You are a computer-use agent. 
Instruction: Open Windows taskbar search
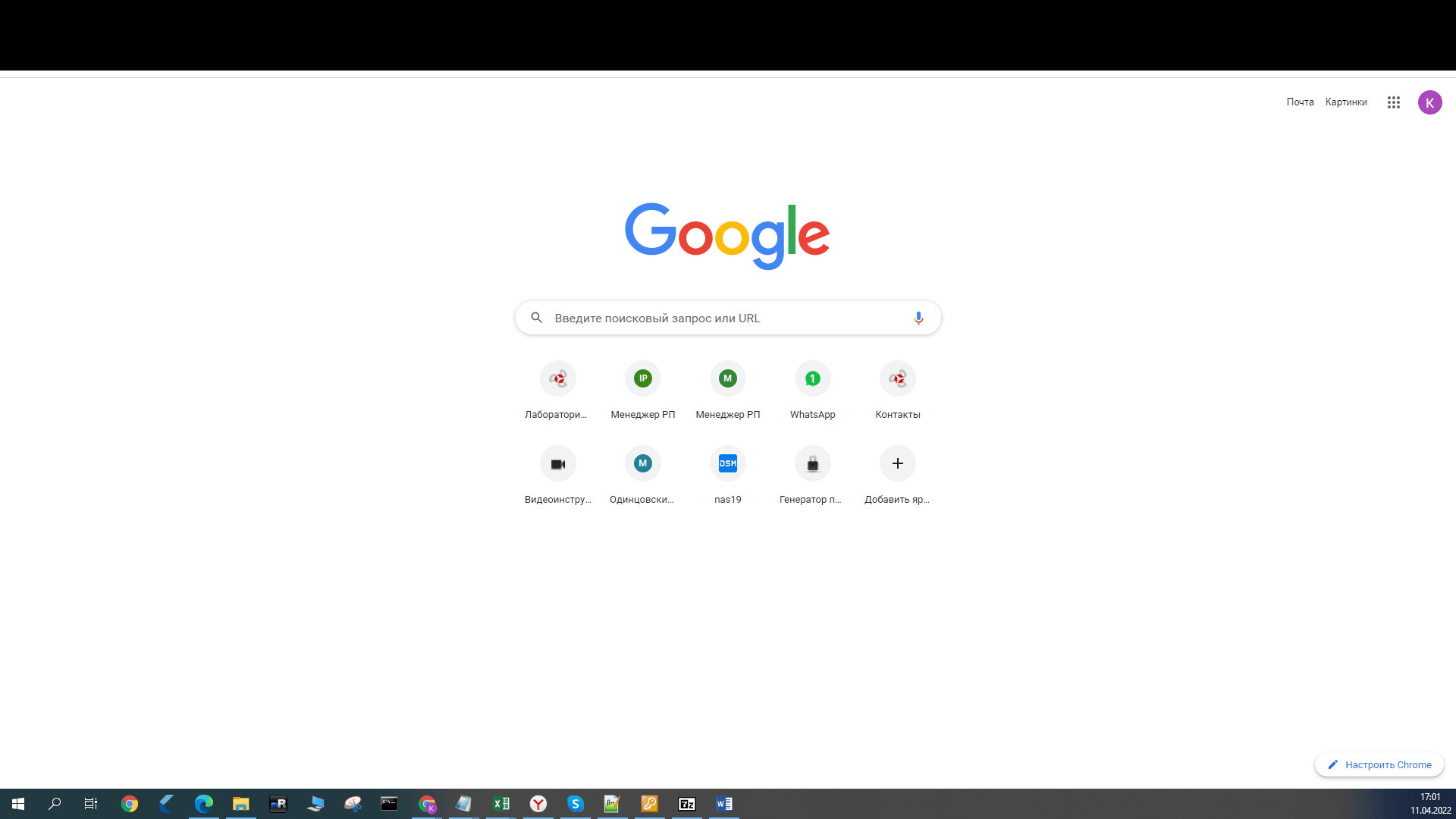click(55, 804)
